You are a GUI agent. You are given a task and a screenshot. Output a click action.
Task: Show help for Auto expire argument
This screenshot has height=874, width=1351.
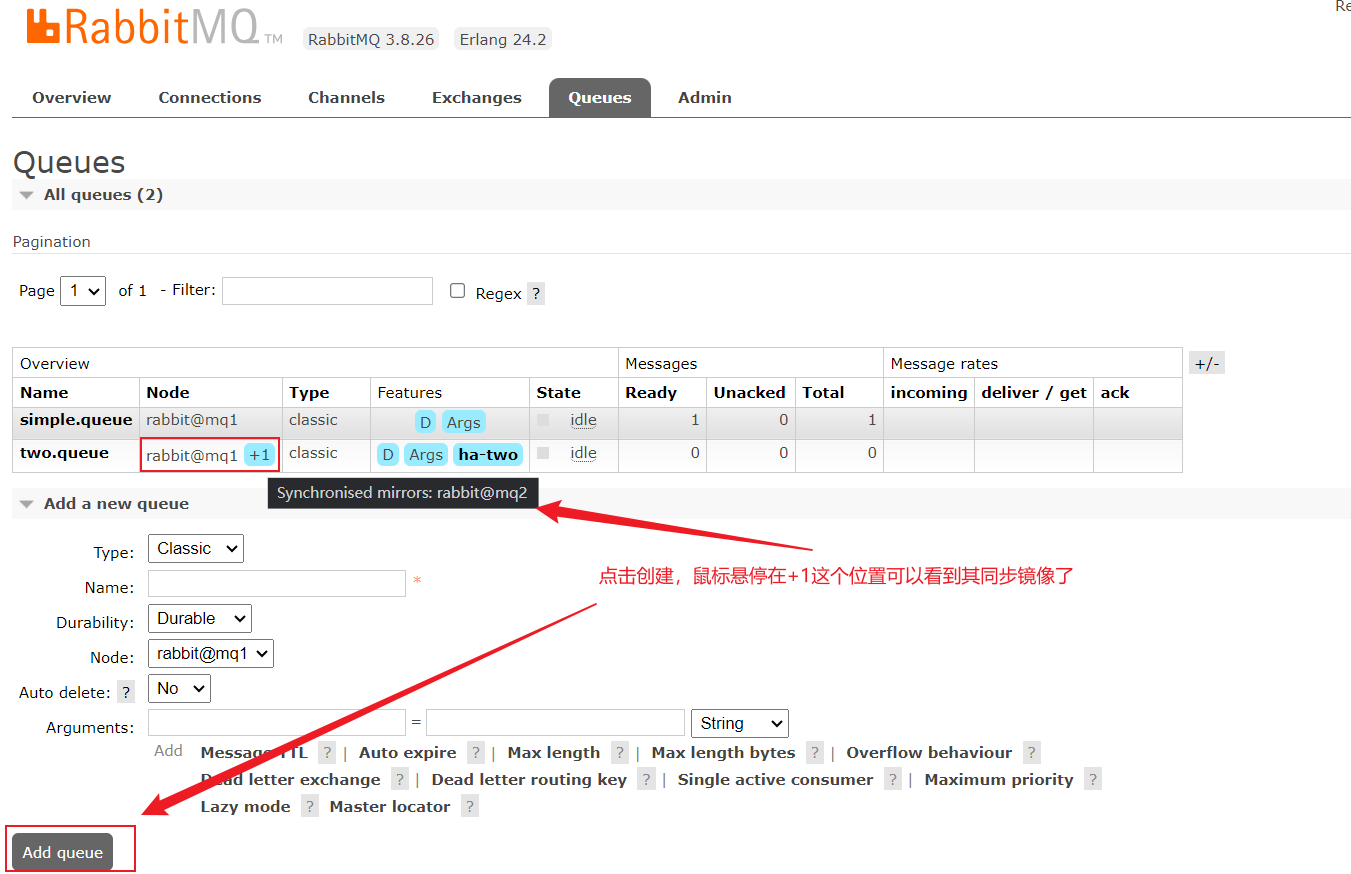(x=476, y=753)
